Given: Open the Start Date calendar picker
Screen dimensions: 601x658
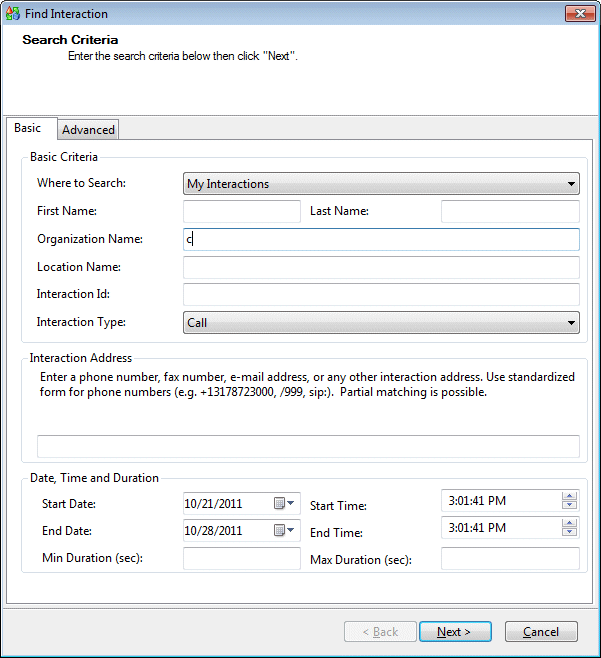Looking at the screenshot, I should click(x=284, y=504).
